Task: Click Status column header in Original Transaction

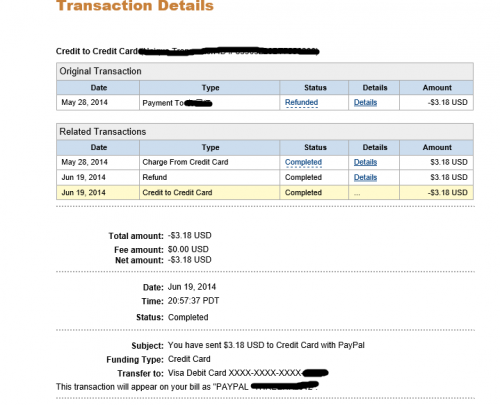Action: (x=315, y=88)
